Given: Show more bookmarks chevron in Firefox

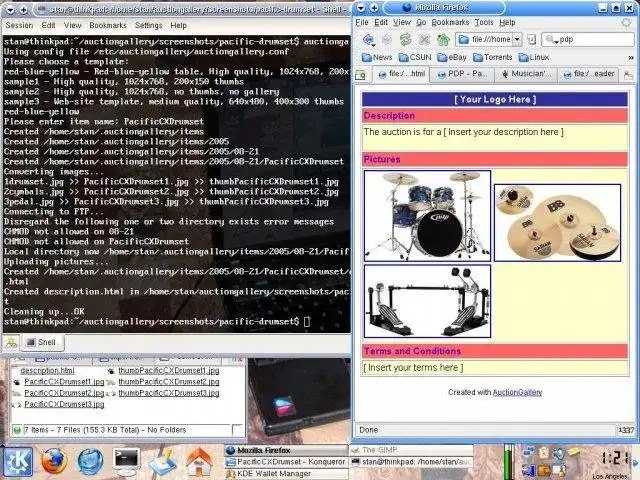Looking at the screenshot, I should [x=631, y=58].
